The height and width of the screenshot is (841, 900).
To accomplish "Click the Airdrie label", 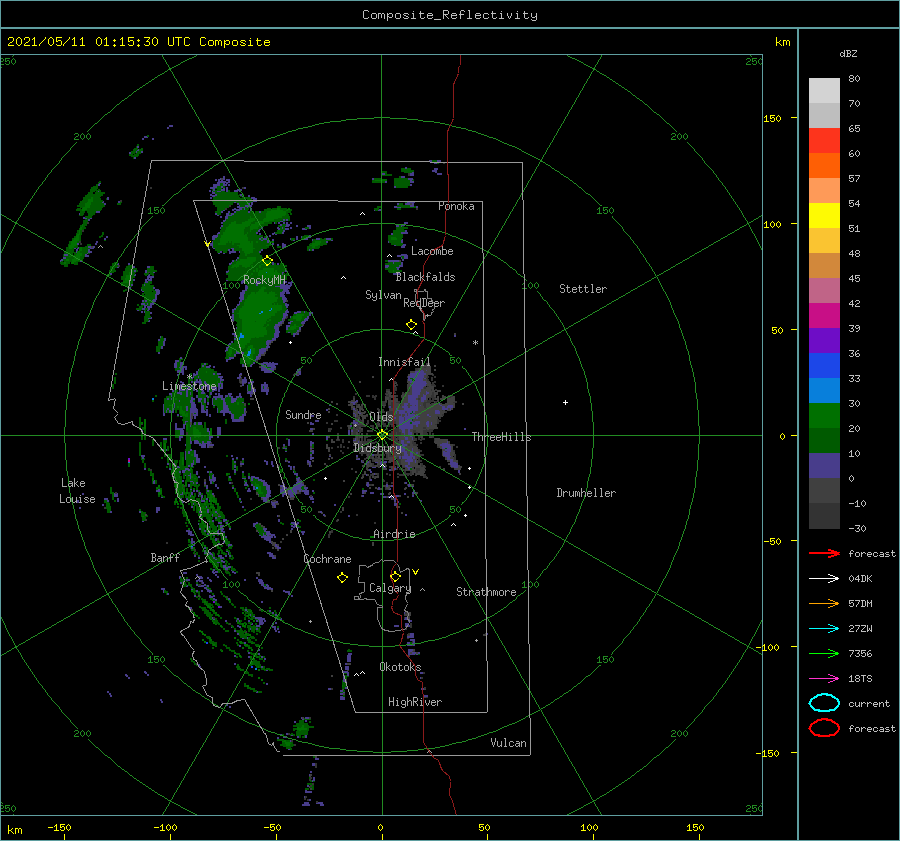I will [x=394, y=534].
